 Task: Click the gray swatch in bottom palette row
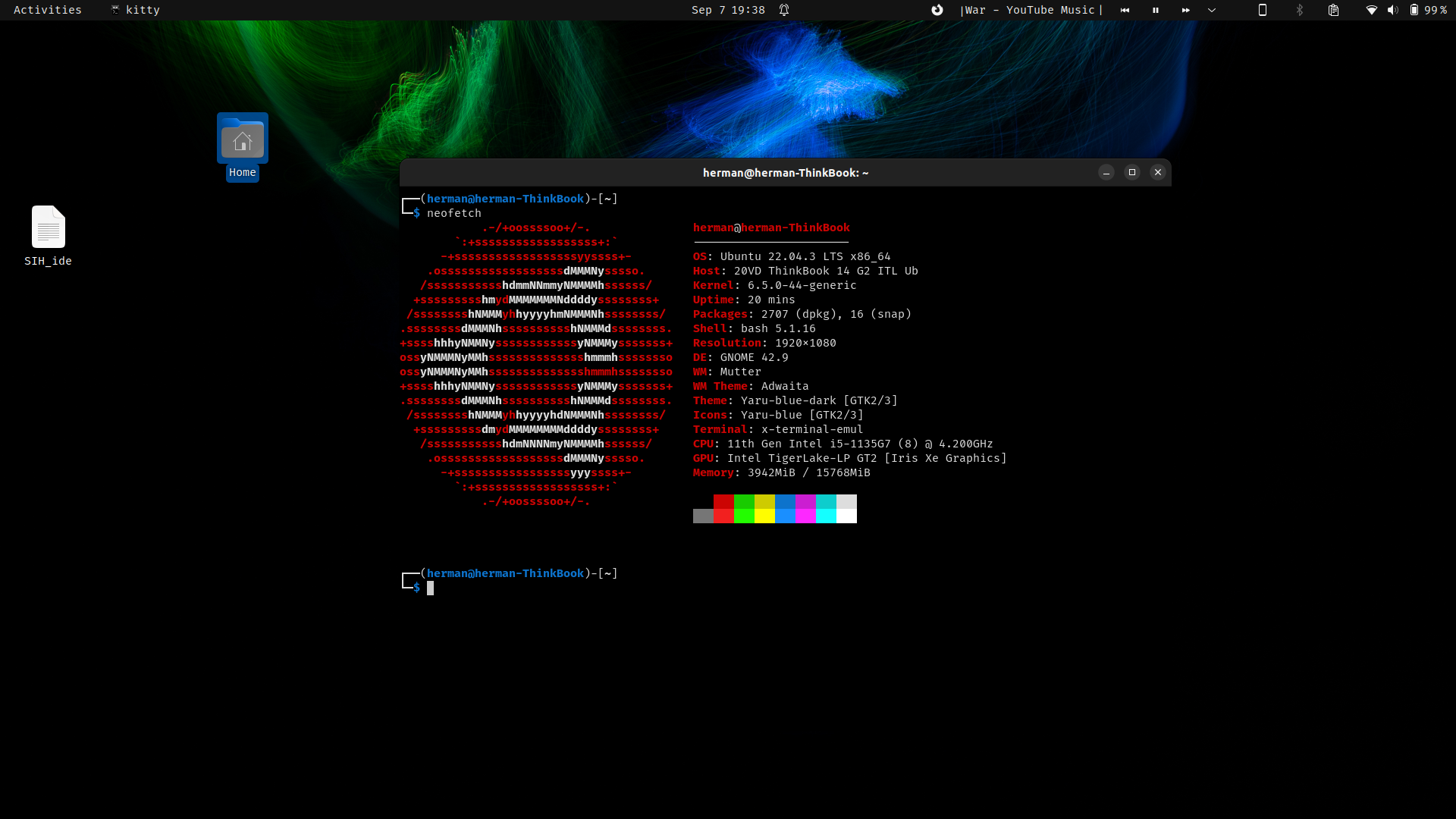[x=703, y=516]
